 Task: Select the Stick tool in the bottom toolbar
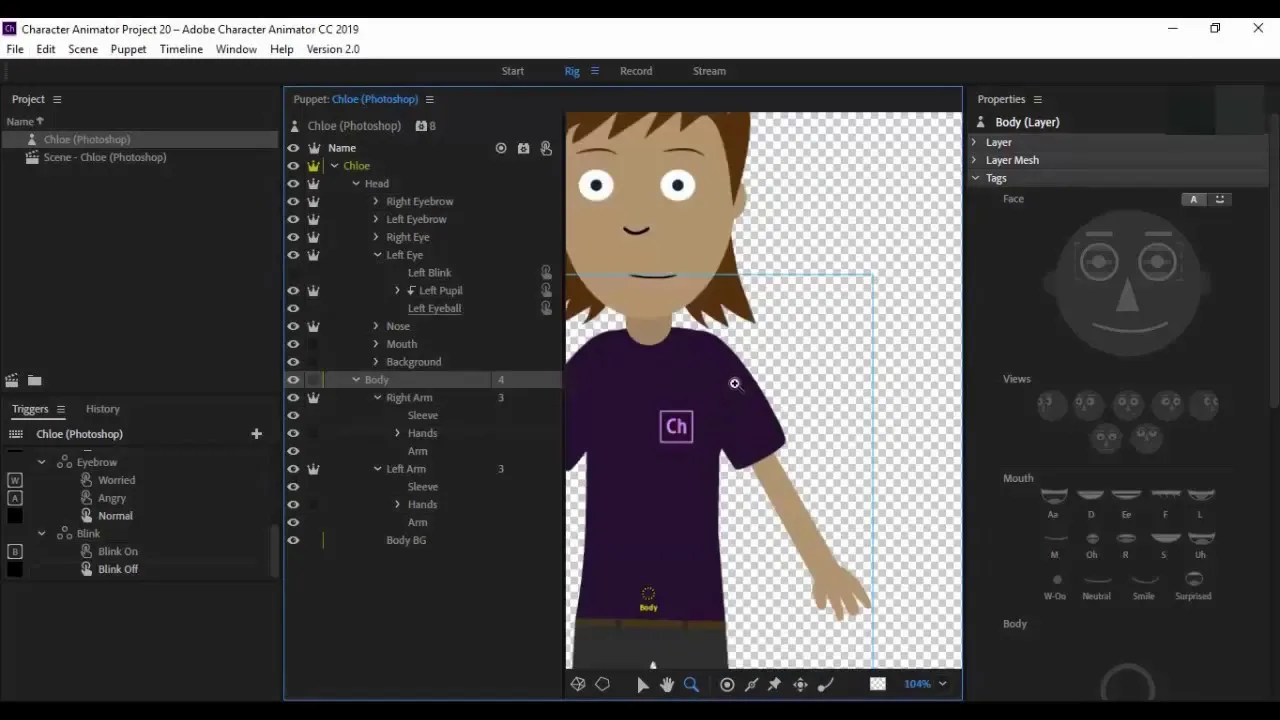pos(751,684)
